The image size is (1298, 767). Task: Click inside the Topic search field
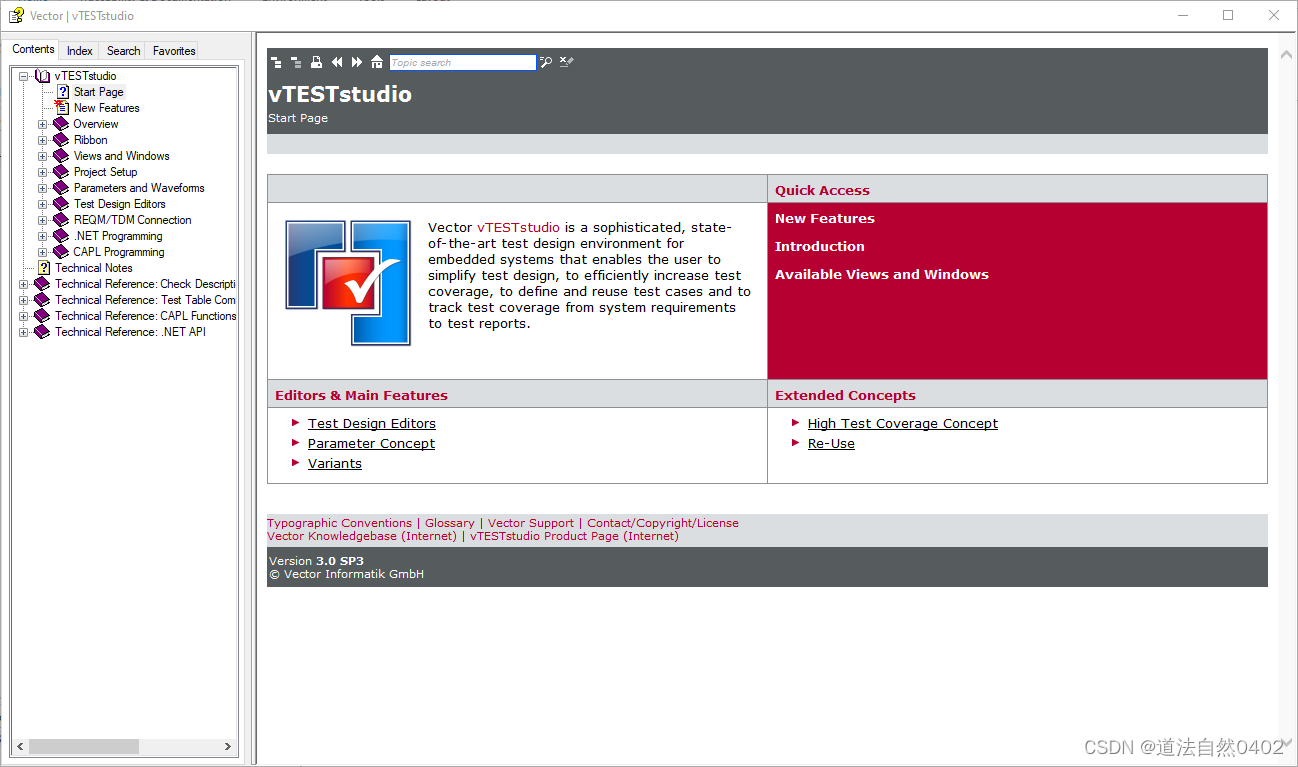pos(462,62)
